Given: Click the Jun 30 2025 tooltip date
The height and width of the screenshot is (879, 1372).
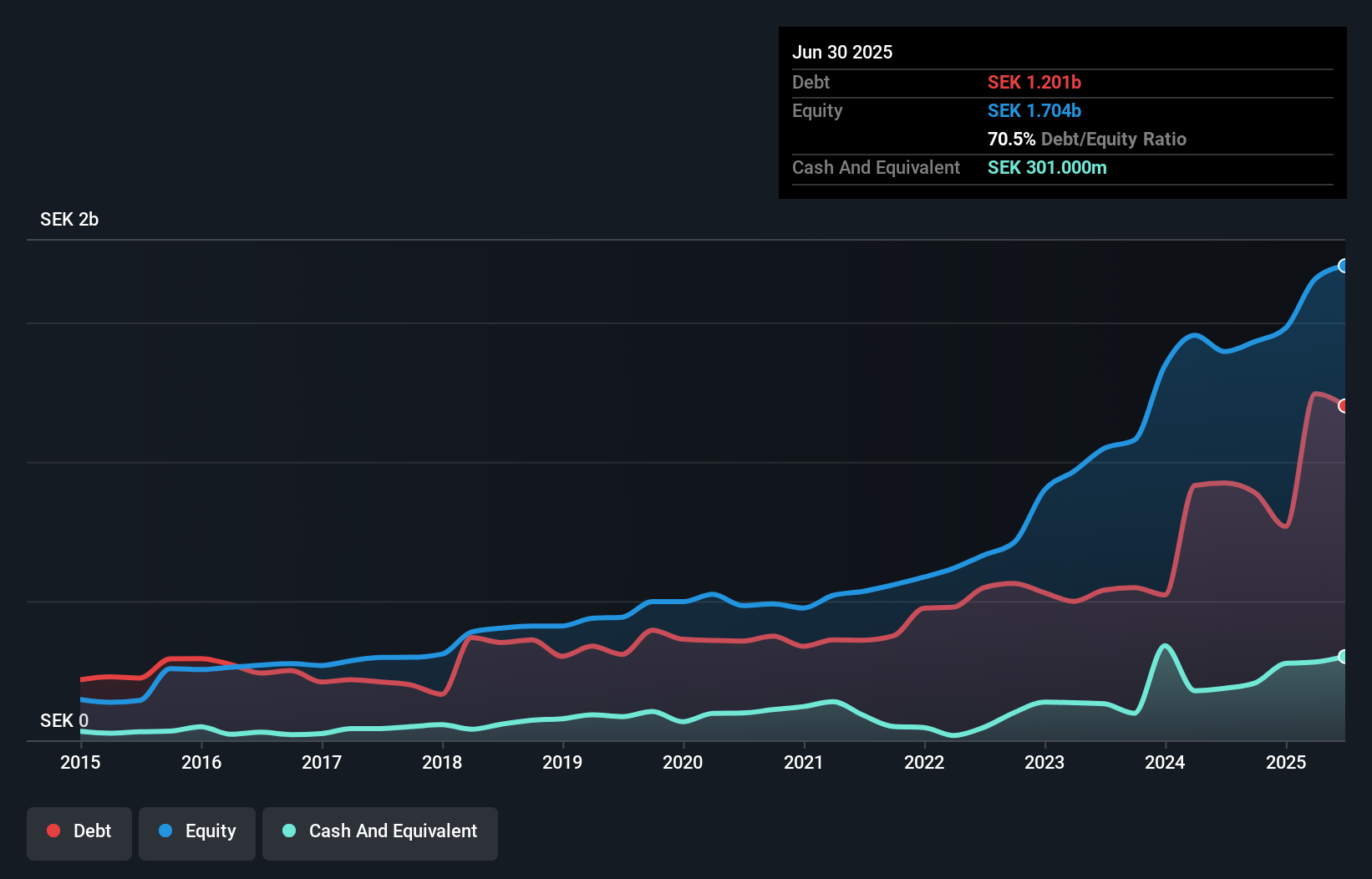Looking at the screenshot, I should click(x=842, y=52).
